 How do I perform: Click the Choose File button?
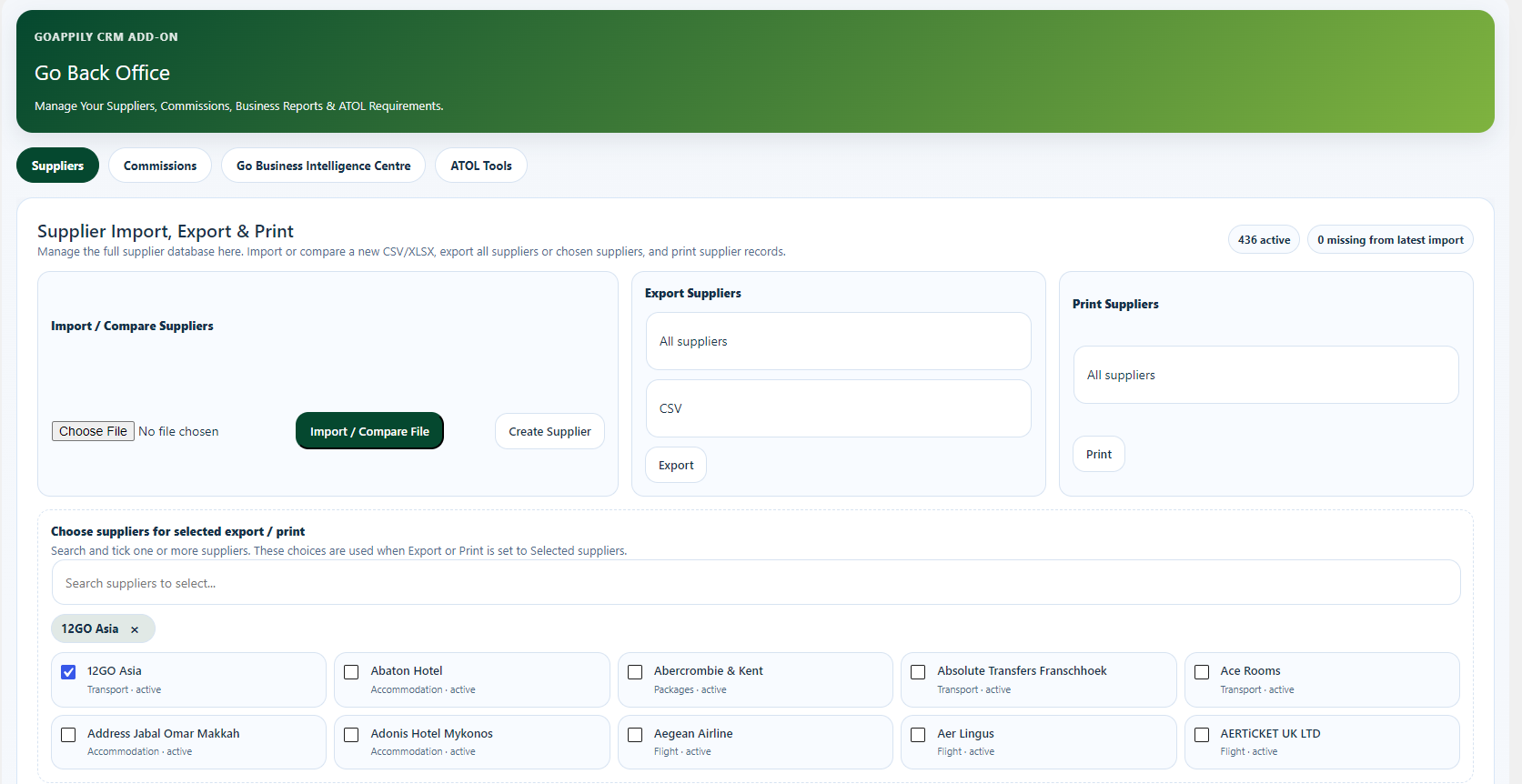point(93,431)
